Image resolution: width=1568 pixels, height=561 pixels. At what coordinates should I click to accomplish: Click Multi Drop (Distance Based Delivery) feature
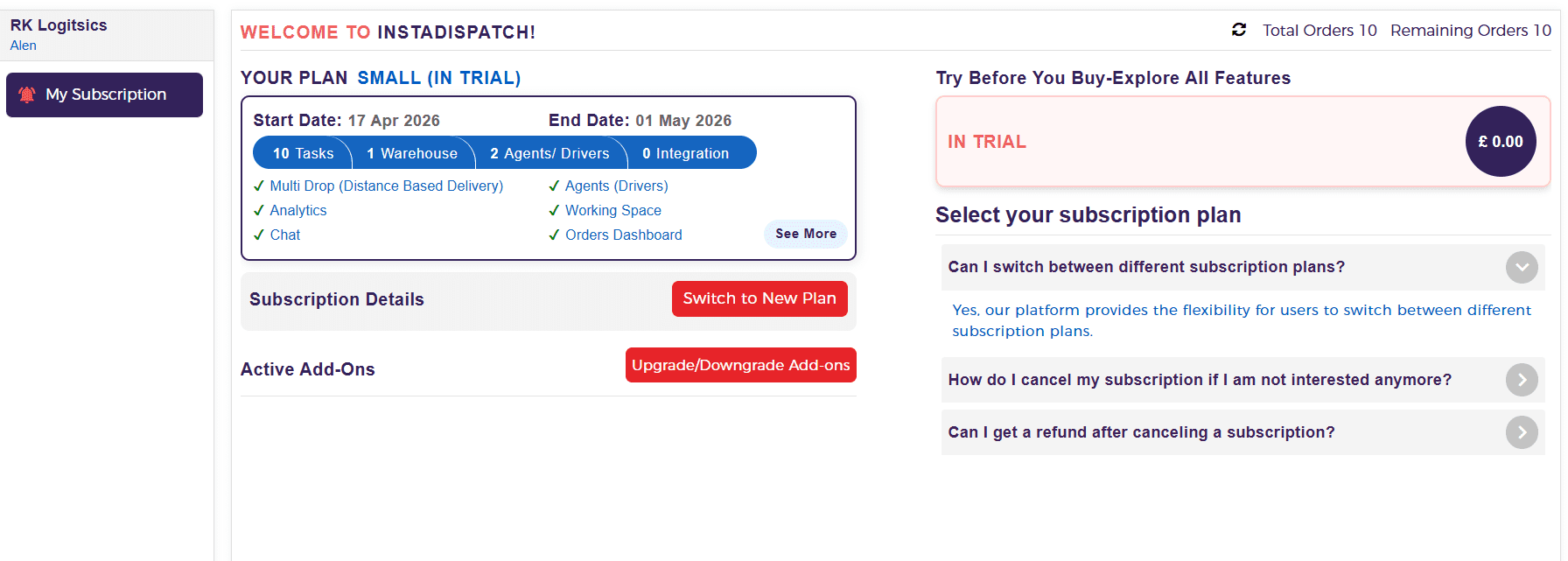coord(387,186)
